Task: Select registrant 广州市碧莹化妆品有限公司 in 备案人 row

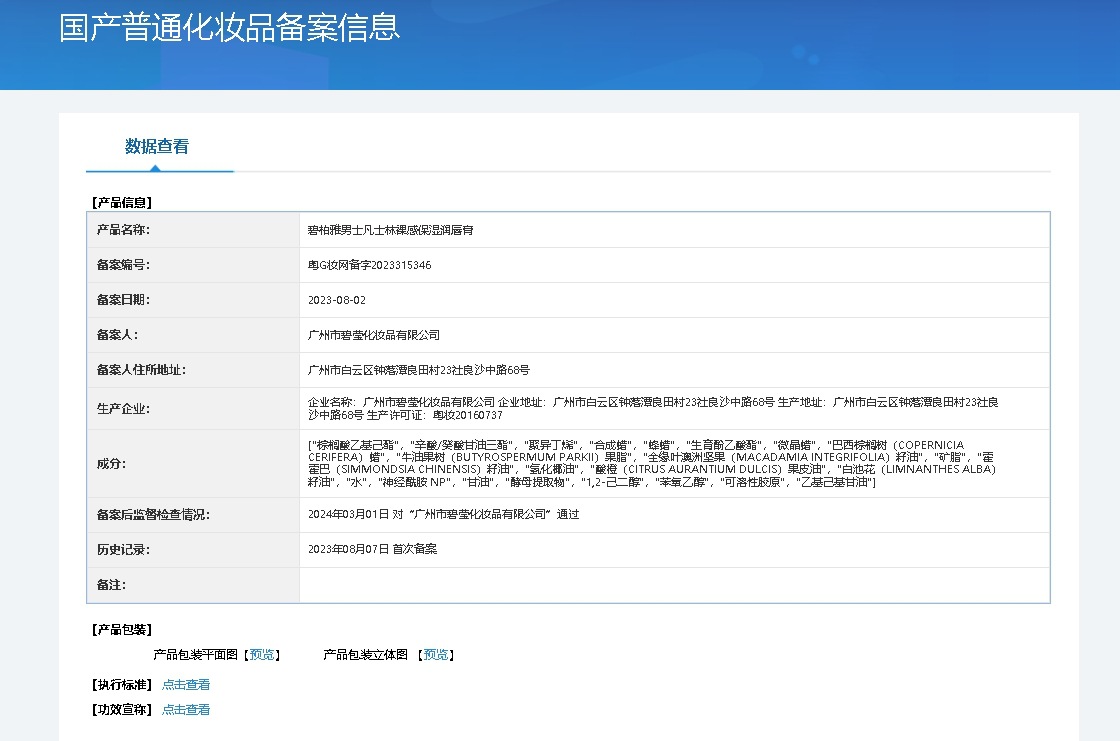Action: click(x=374, y=335)
